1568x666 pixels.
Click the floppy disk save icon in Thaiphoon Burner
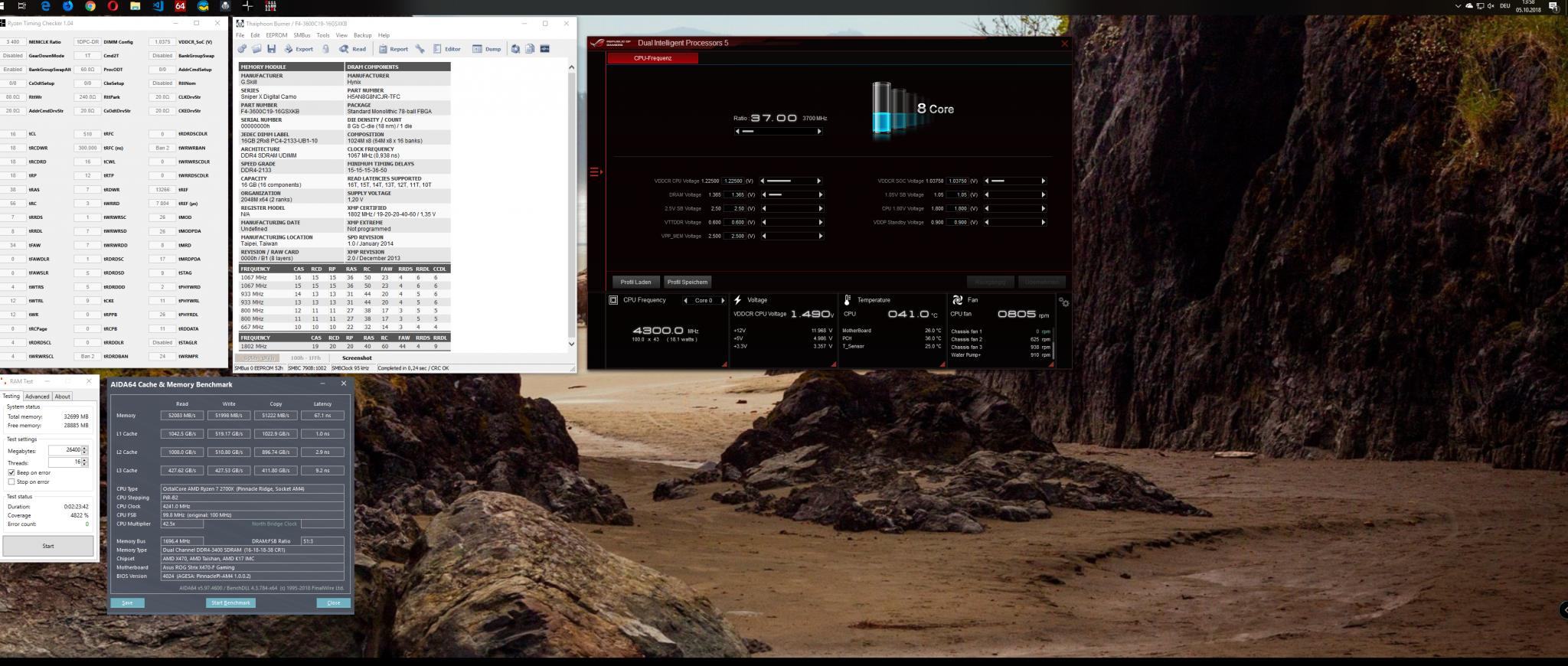pyautogui.click(x=271, y=49)
